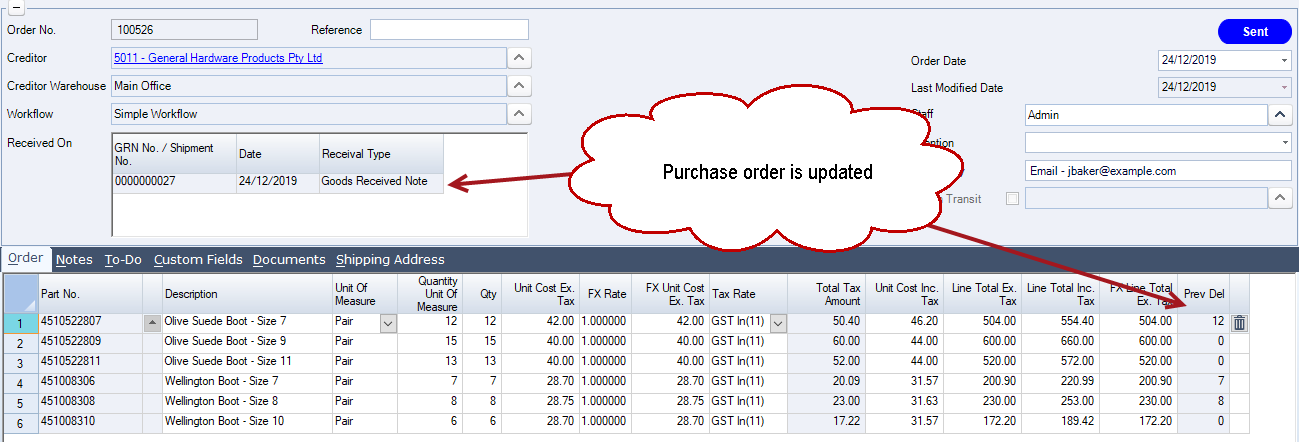Expand the Creditor lookup chevron
Image resolution: width=1299 pixels, height=442 pixels.
[x=517, y=58]
